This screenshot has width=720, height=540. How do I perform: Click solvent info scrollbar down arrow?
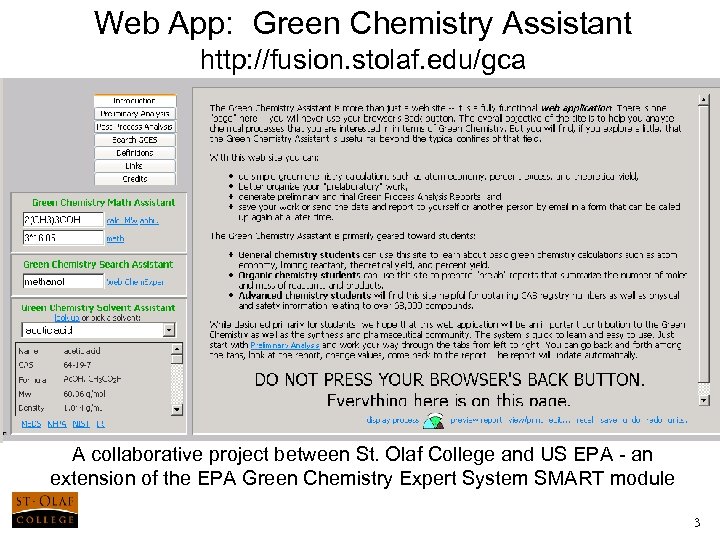(177, 409)
